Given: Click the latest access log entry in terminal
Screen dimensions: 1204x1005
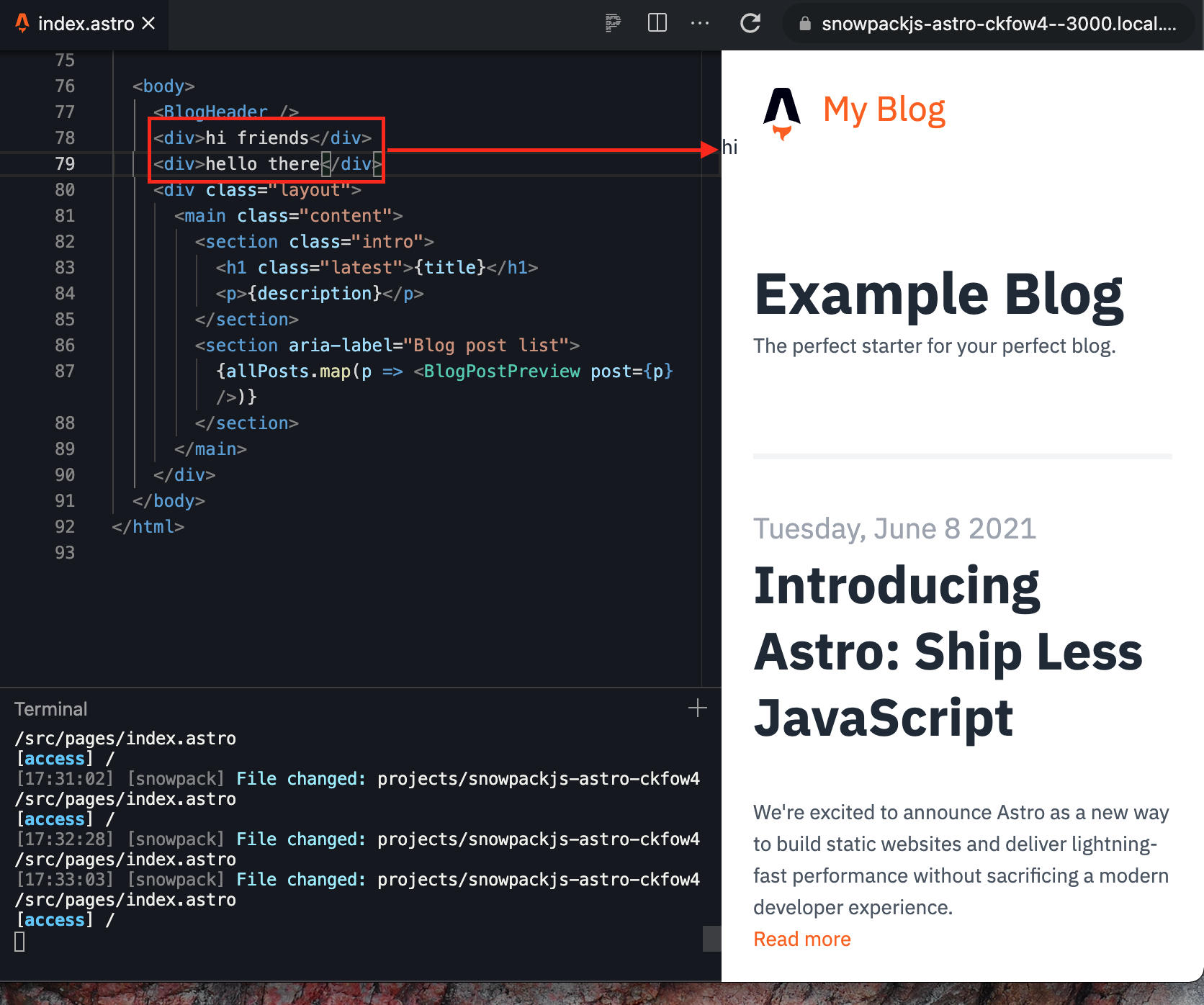Looking at the screenshot, I should [x=63, y=919].
